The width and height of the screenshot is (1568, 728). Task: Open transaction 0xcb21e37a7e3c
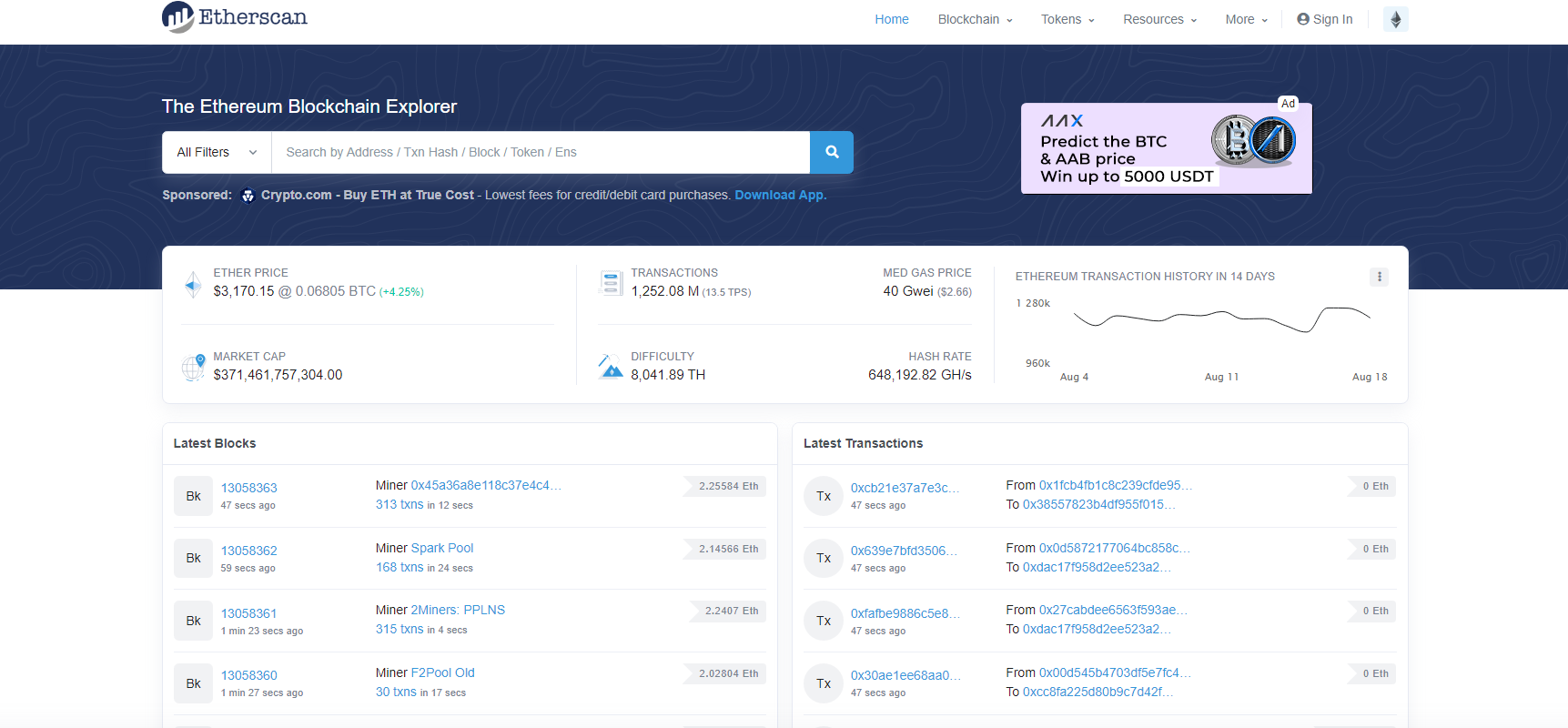[x=905, y=488]
